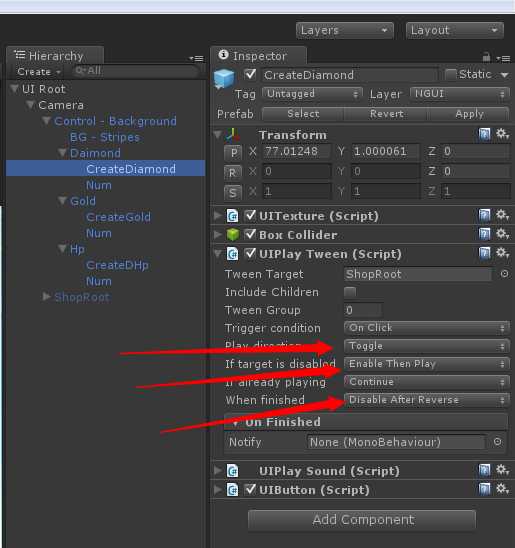Click the Prefab Revert button
Image resolution: width=515 pixels, height=548 pixels.
click(386, 114)
